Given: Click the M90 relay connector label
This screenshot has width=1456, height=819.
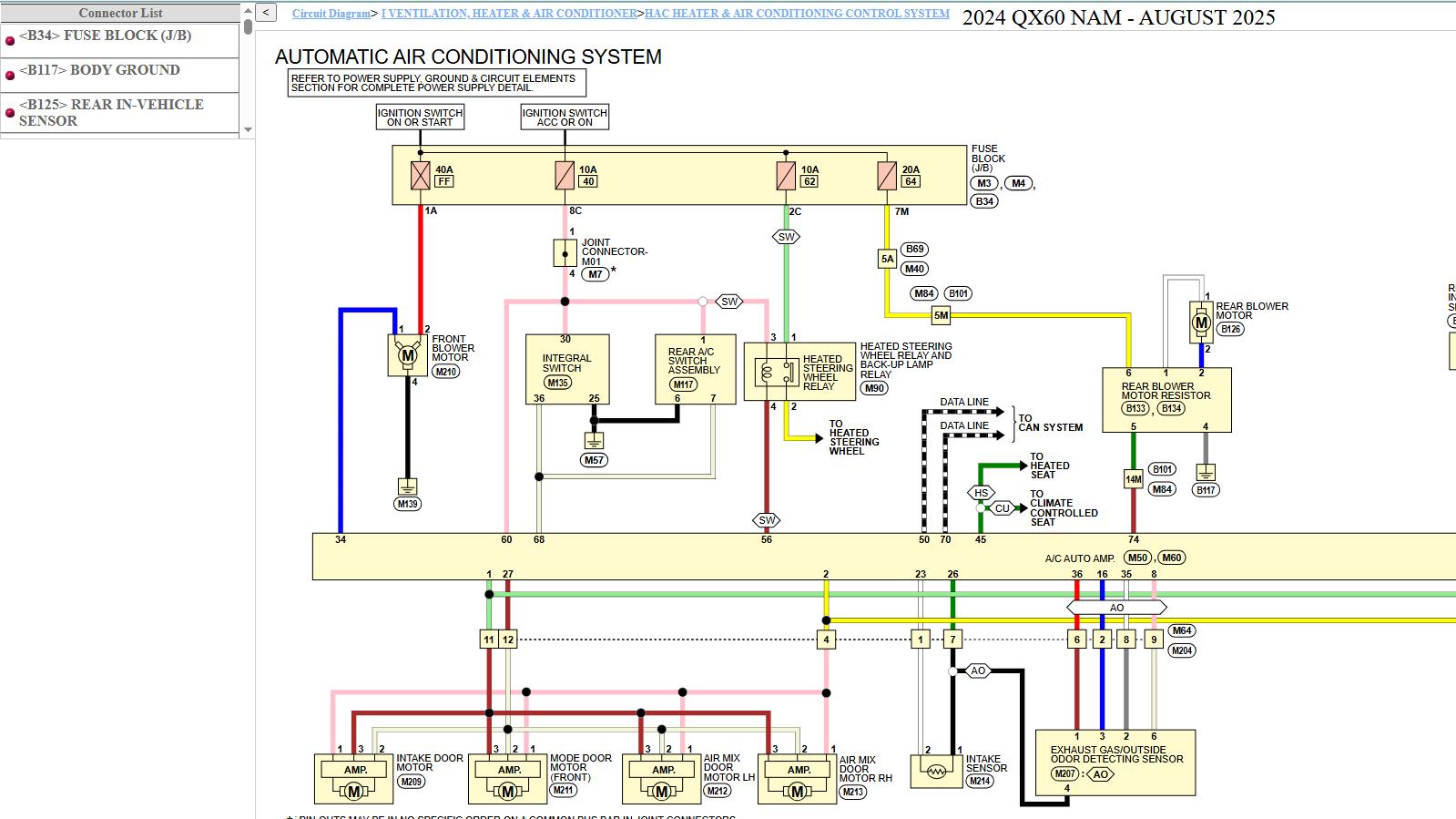Looking at the screenshot, I should 874,388.
